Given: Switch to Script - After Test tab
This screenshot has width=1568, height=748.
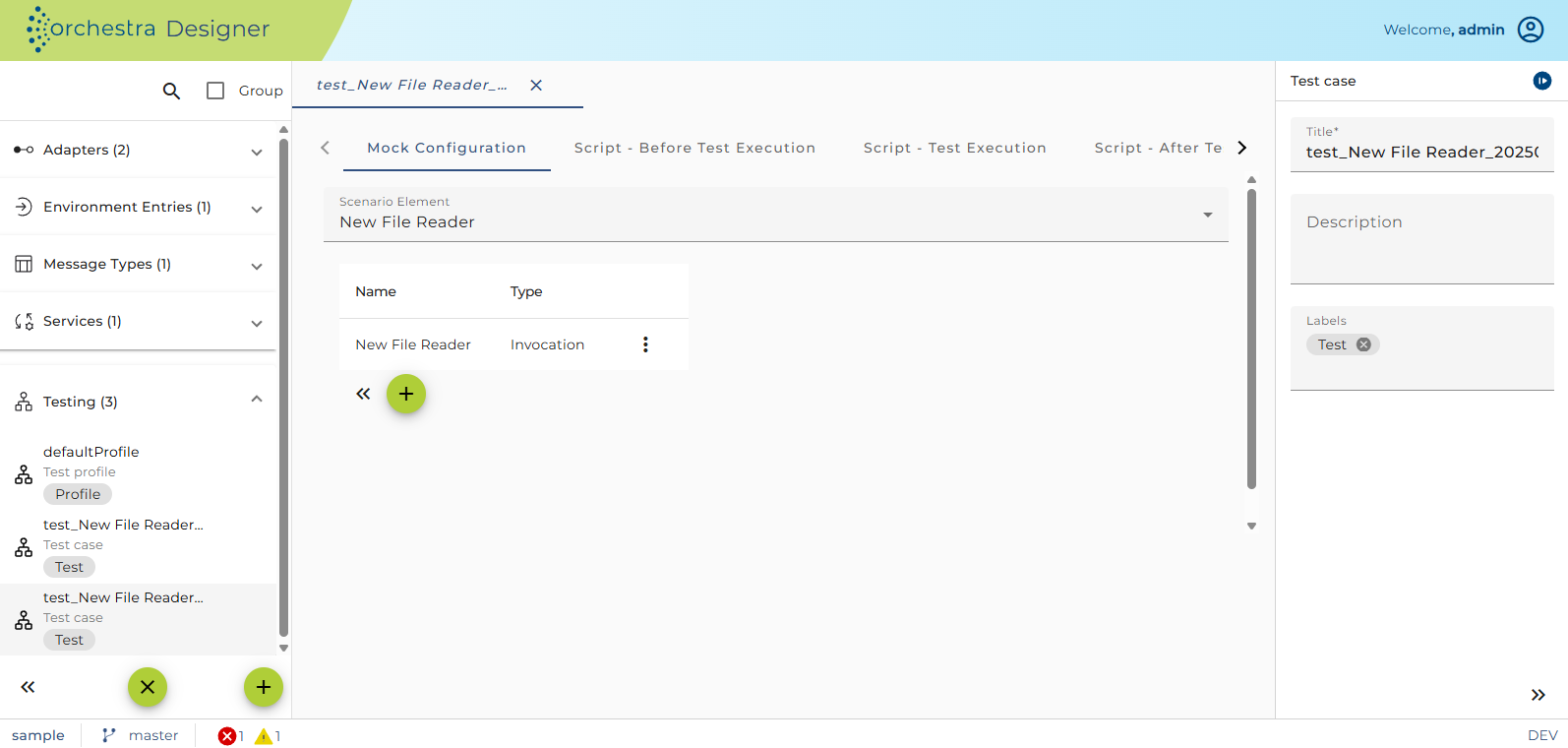Looking at the screenshot, I should tap(1158, 148).
